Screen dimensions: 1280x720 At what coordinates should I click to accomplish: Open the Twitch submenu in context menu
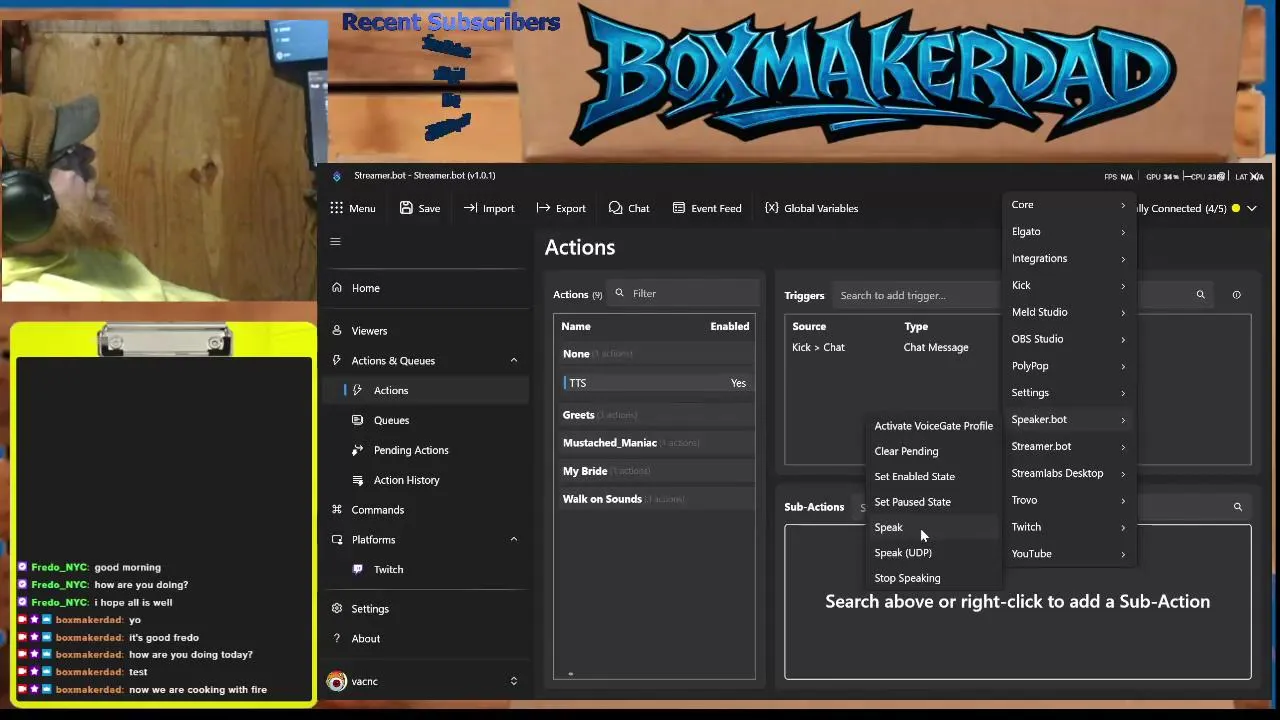(1069, 527)
